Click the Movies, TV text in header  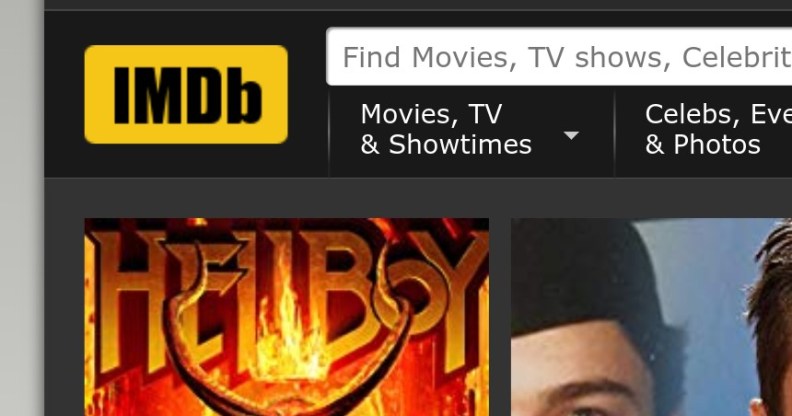coord(431,114)
